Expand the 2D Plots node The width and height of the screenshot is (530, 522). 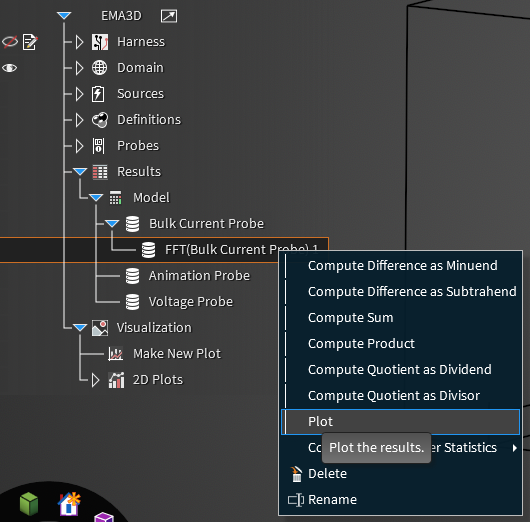point(95,380)
